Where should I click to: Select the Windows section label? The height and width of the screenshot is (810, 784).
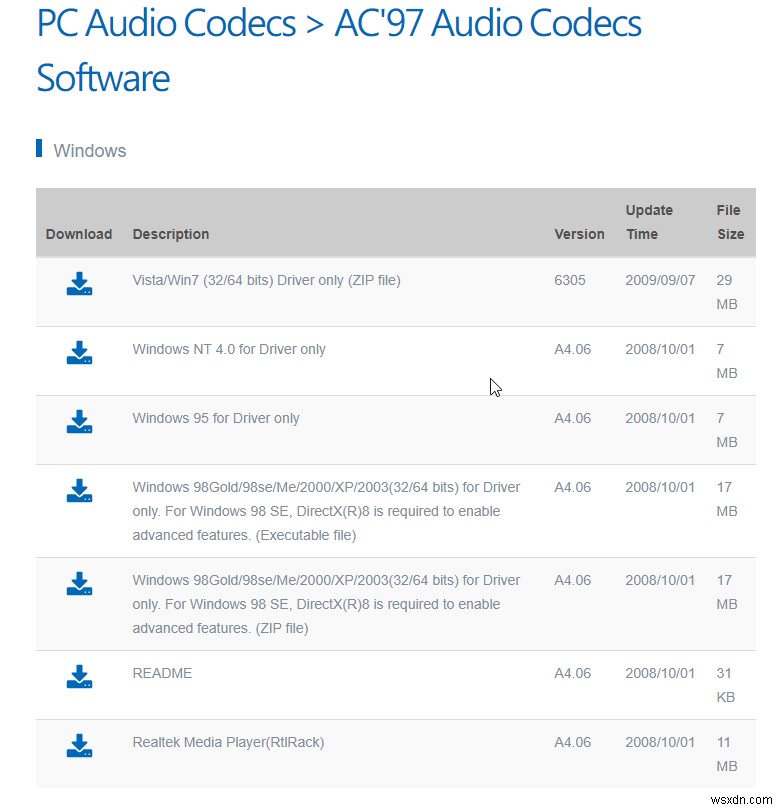click(88, 150)
